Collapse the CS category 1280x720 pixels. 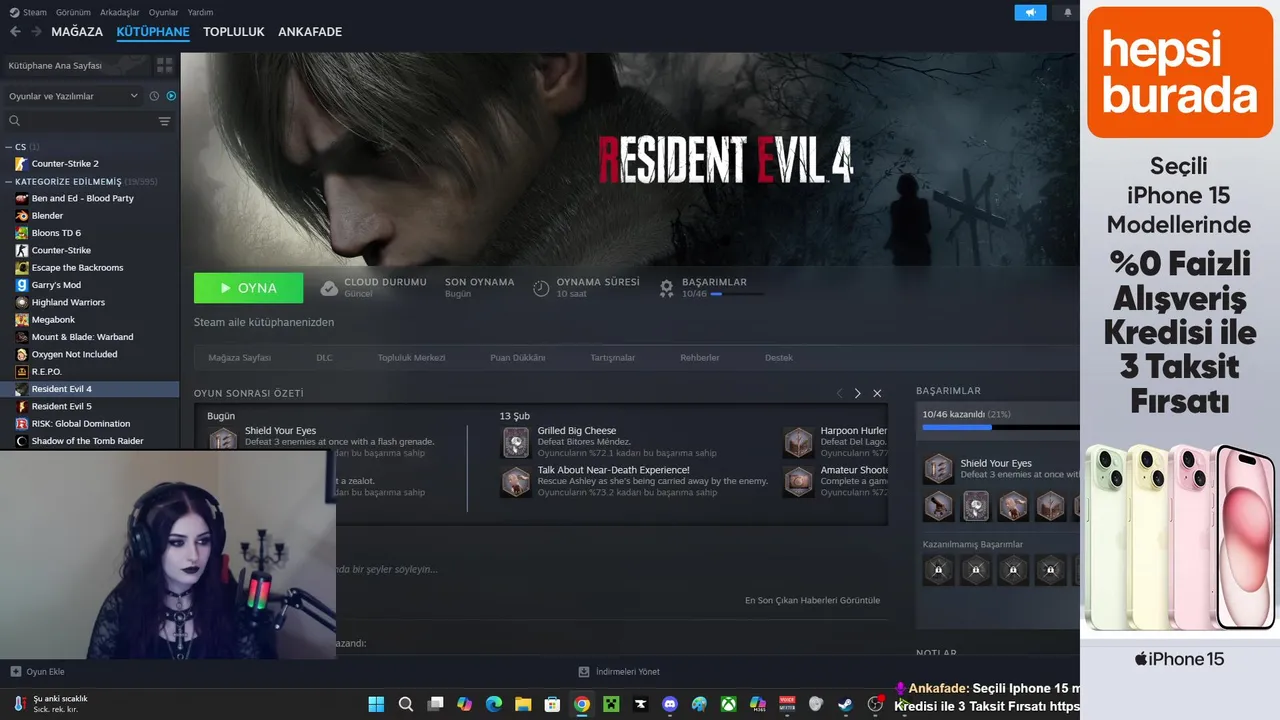pyautogui.click(x=9, y=147)
